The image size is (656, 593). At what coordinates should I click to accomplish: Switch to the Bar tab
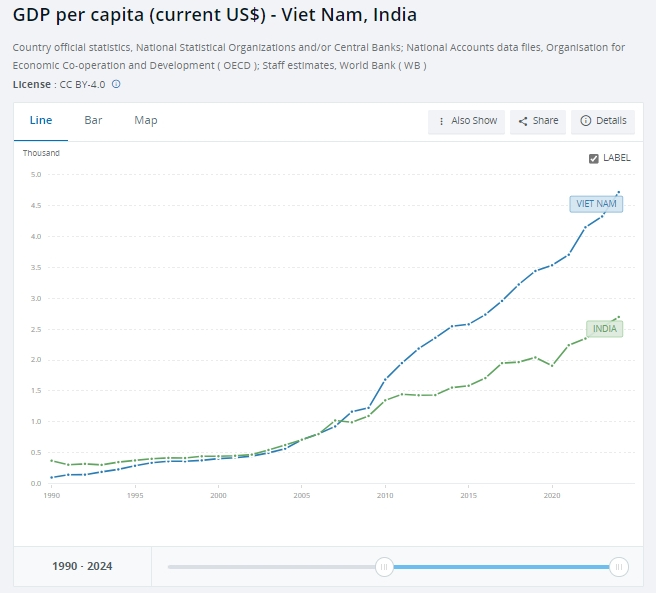click(93, 121)
